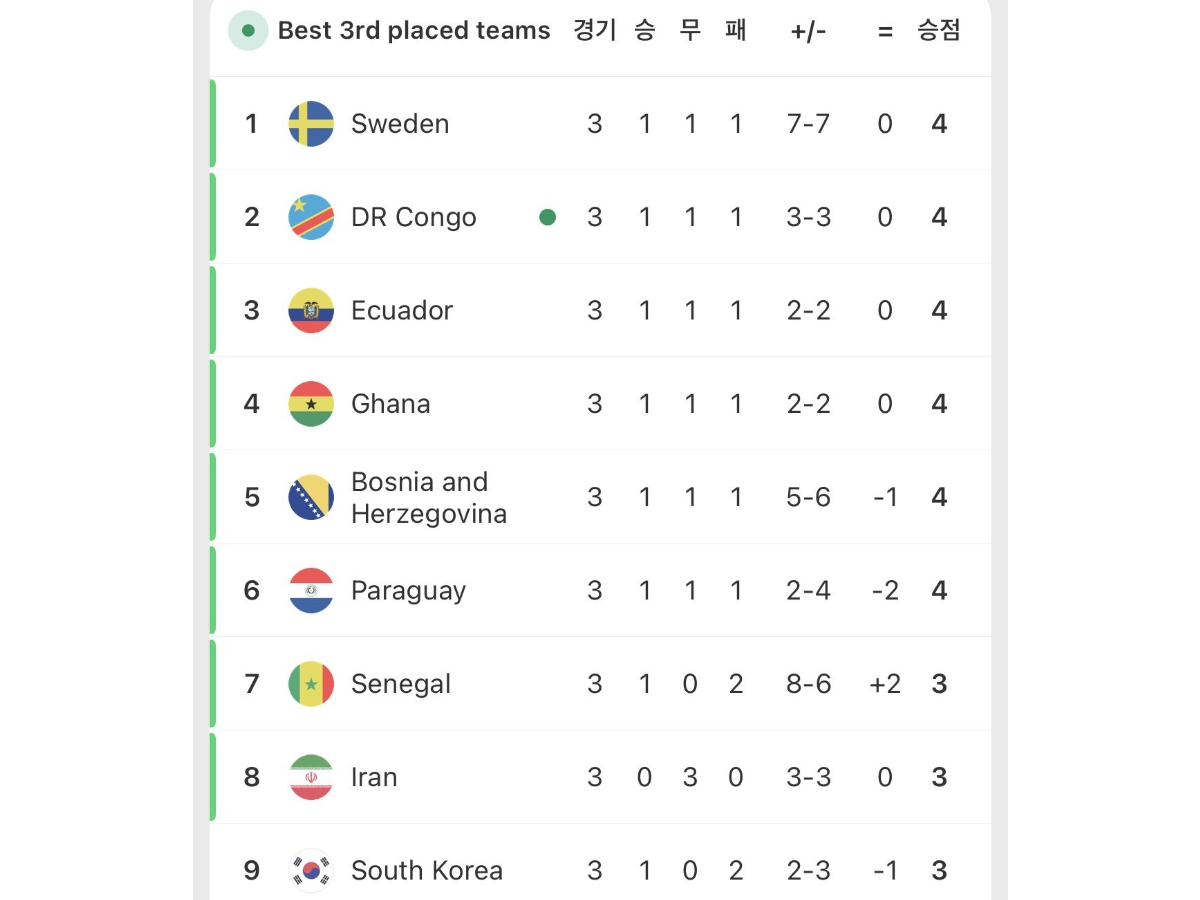Click the Ecuador flag icon
Viewport: 1200px width, 900px height.
click(x=311, y=310)
